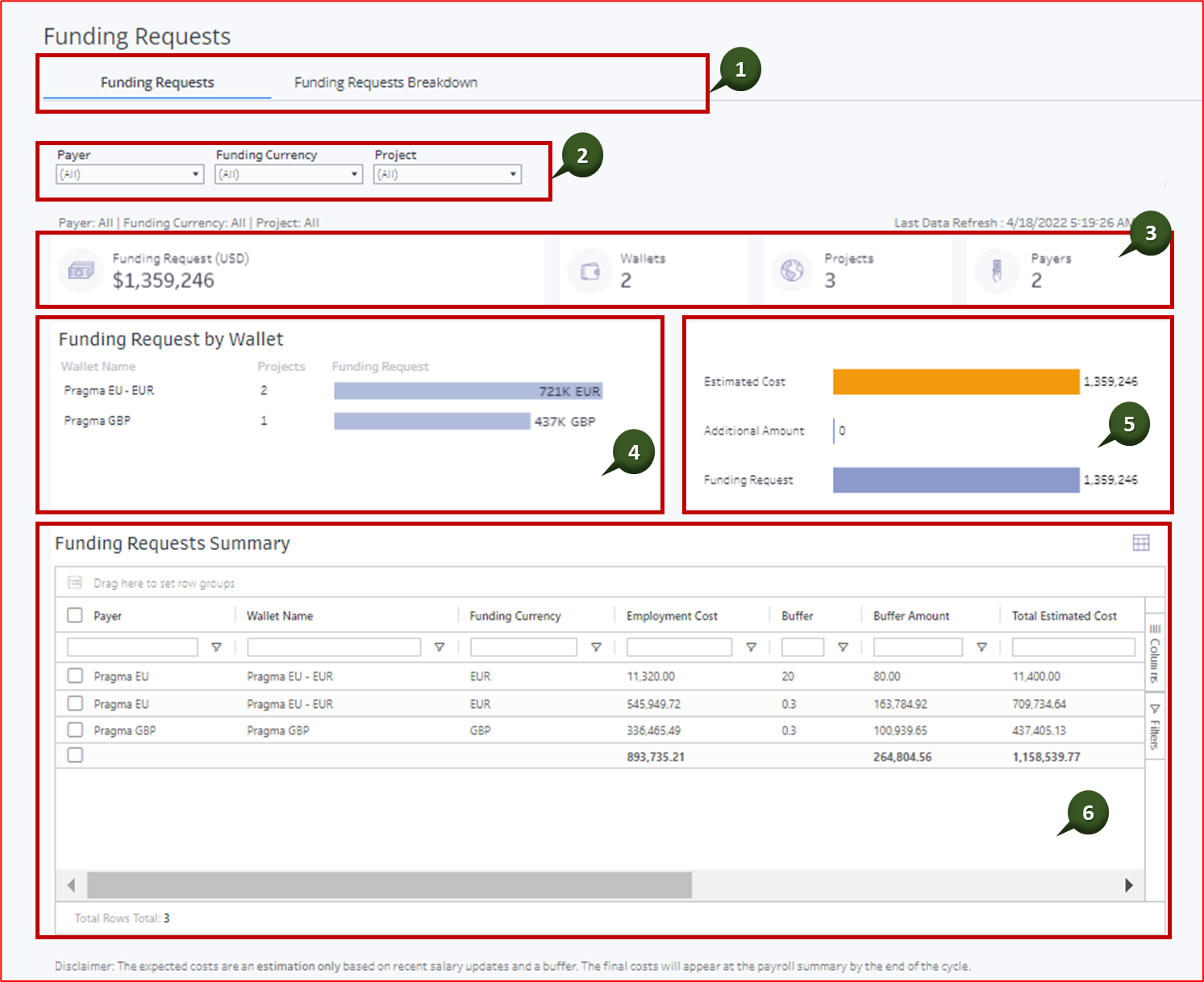Open the Funding Currency dropdown
The width and height of the screenshot is (1204, 982).
[x=353, y=173]
